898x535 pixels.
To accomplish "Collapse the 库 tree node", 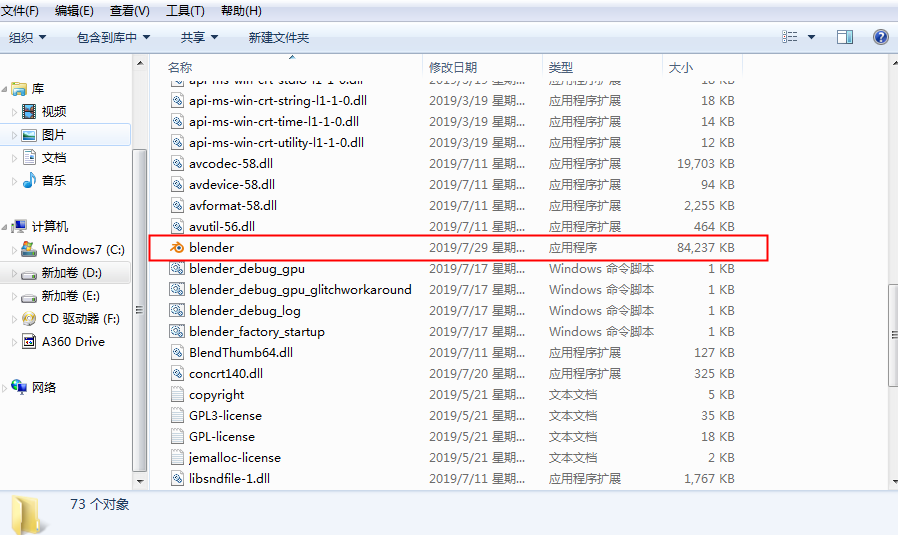I will click(x=5, y=89).
